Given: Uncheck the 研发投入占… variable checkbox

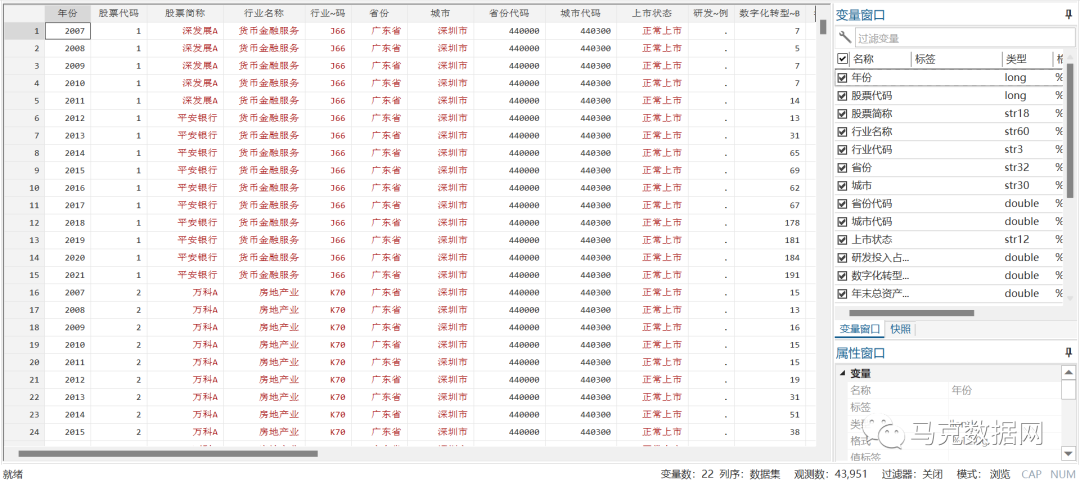Looking at the screenshot, I should [x=842, y=258].
